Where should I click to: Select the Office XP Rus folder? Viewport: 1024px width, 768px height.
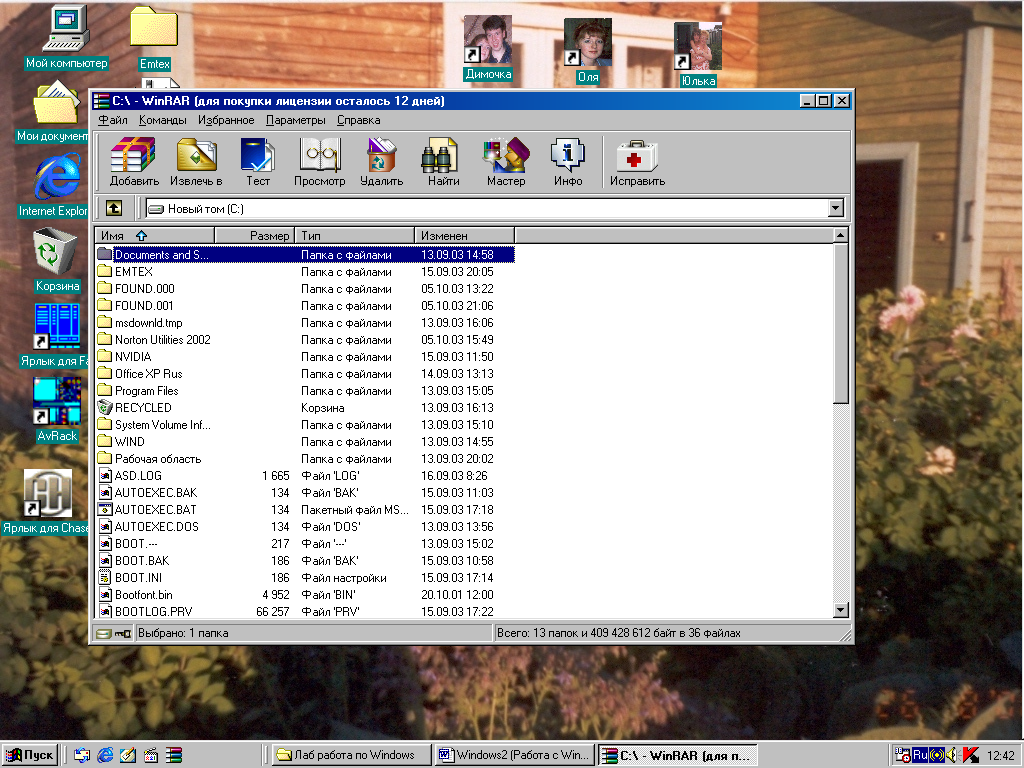tap(305, 374)
